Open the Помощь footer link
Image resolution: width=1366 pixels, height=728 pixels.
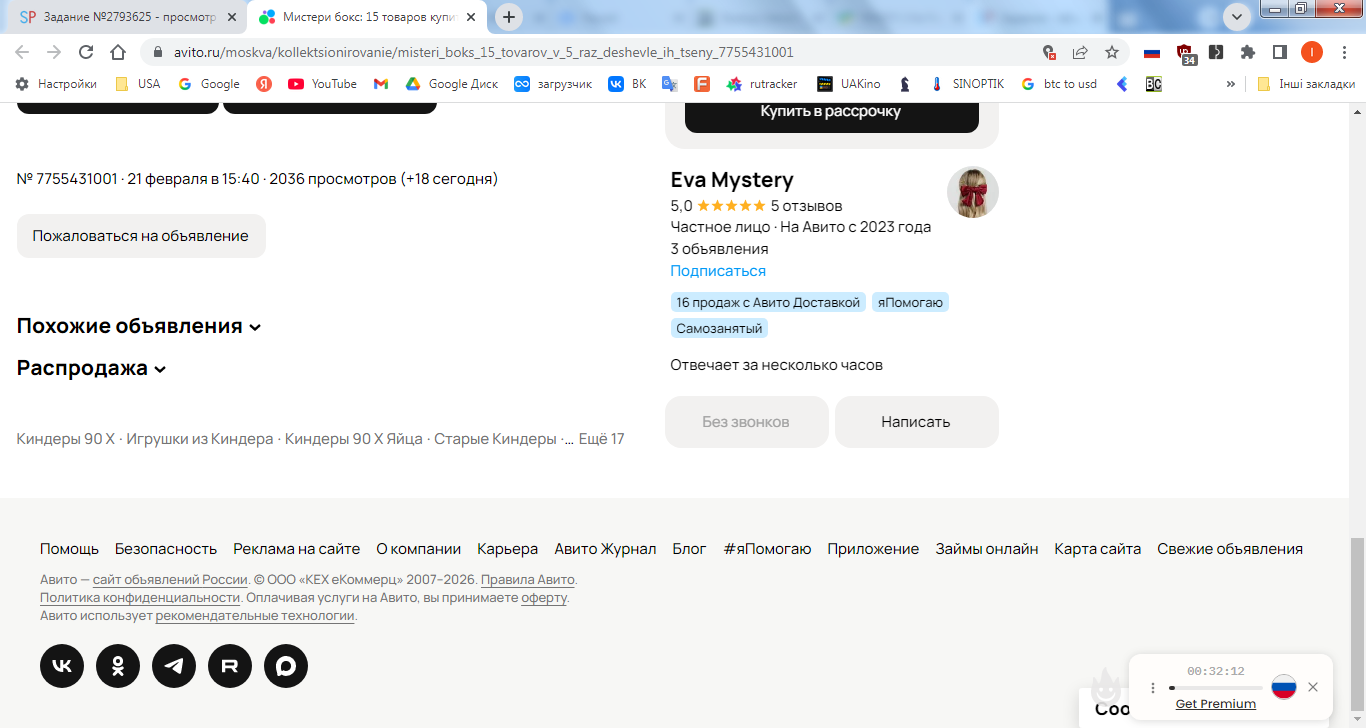coord(69,549)
